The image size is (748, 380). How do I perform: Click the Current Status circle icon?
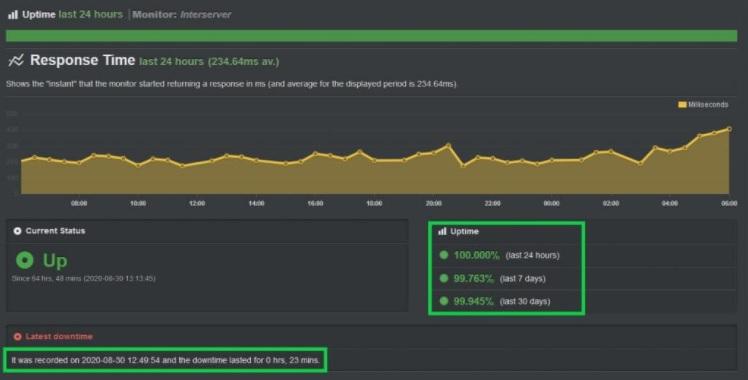click(18, 231)
